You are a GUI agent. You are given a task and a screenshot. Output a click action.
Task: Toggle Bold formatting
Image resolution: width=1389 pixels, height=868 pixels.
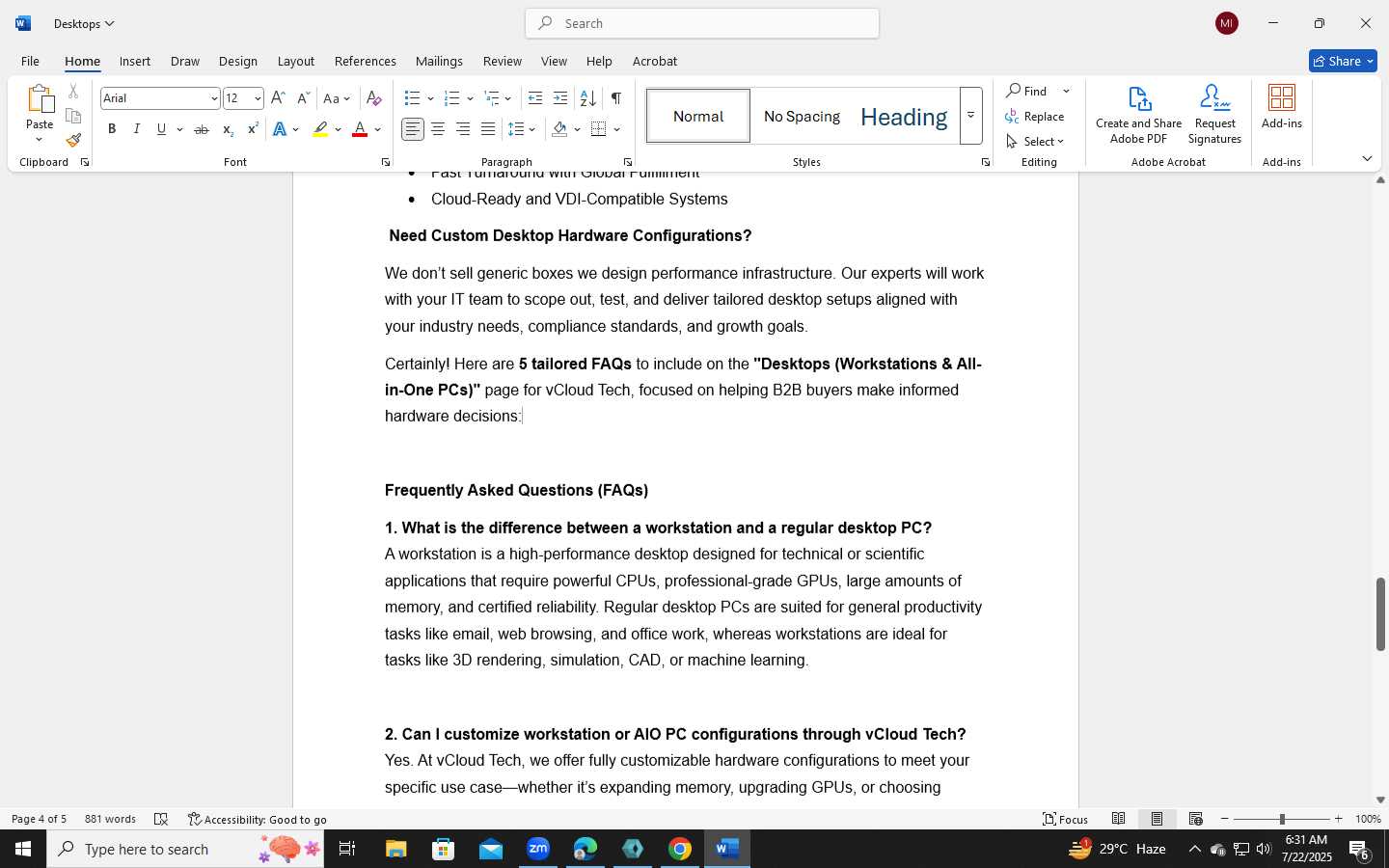point(112,129)
